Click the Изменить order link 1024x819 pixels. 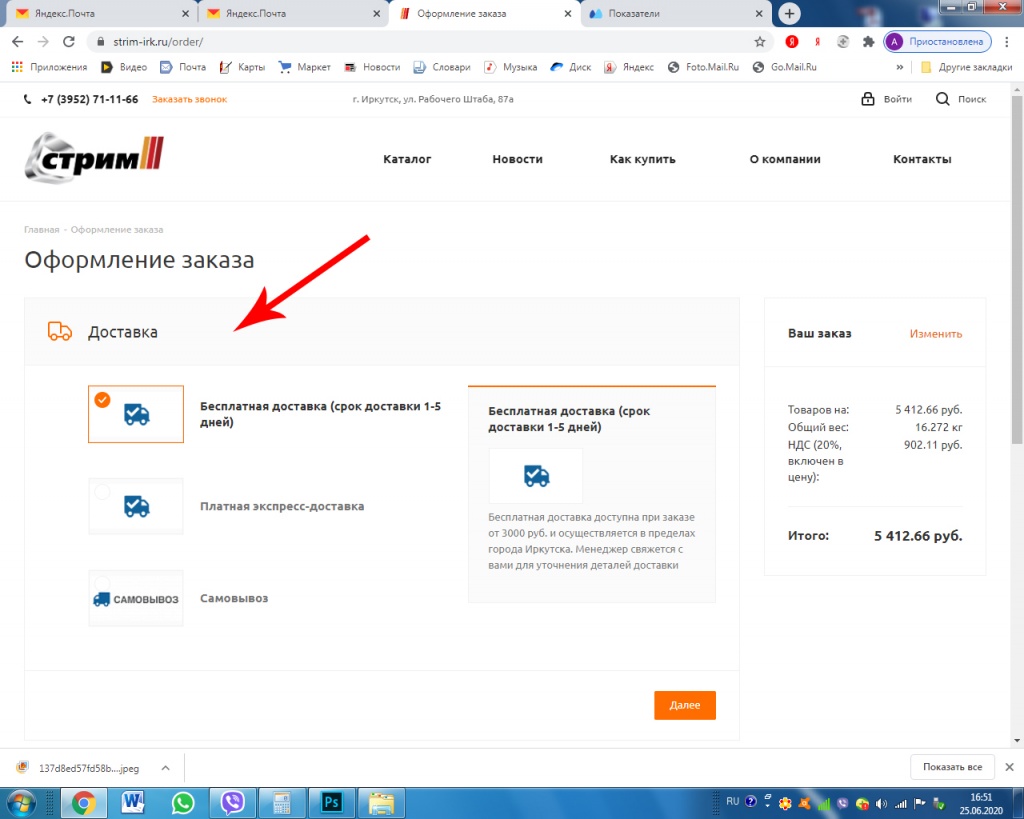tap(935, 333)
